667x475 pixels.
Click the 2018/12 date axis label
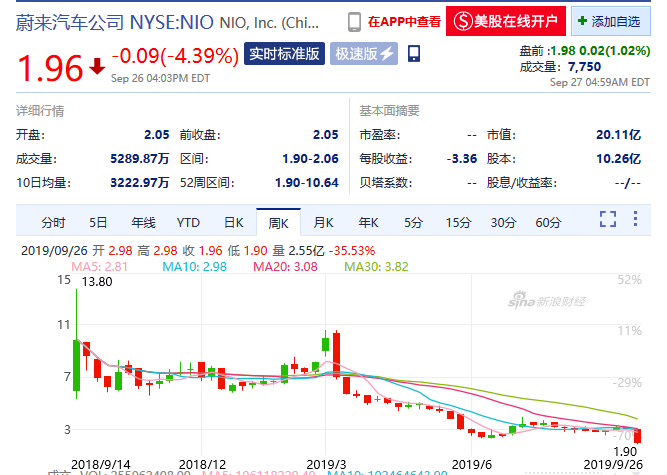[202, 464]
